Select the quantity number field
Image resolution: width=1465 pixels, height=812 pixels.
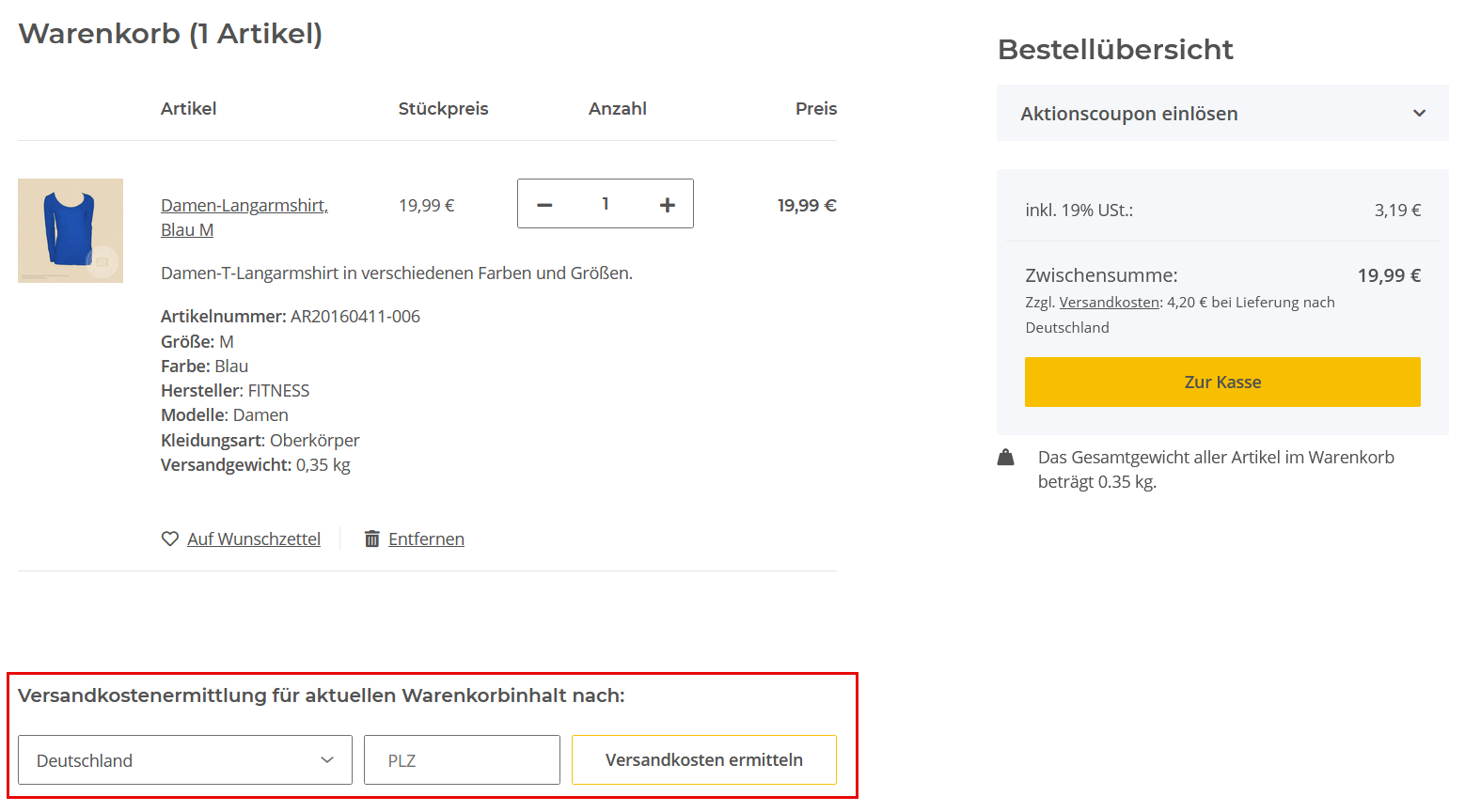coord(606,204)
